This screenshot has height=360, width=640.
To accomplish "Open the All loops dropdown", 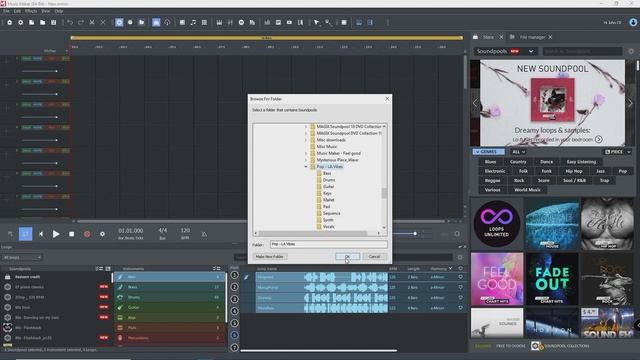I will (22, 258).
